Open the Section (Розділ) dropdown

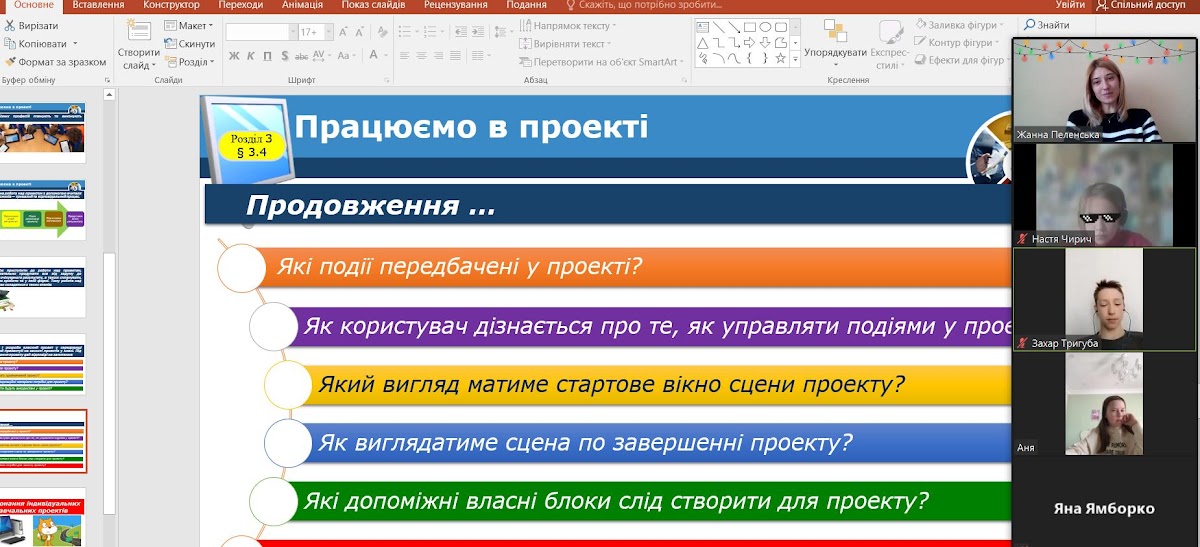pos(189,61)
